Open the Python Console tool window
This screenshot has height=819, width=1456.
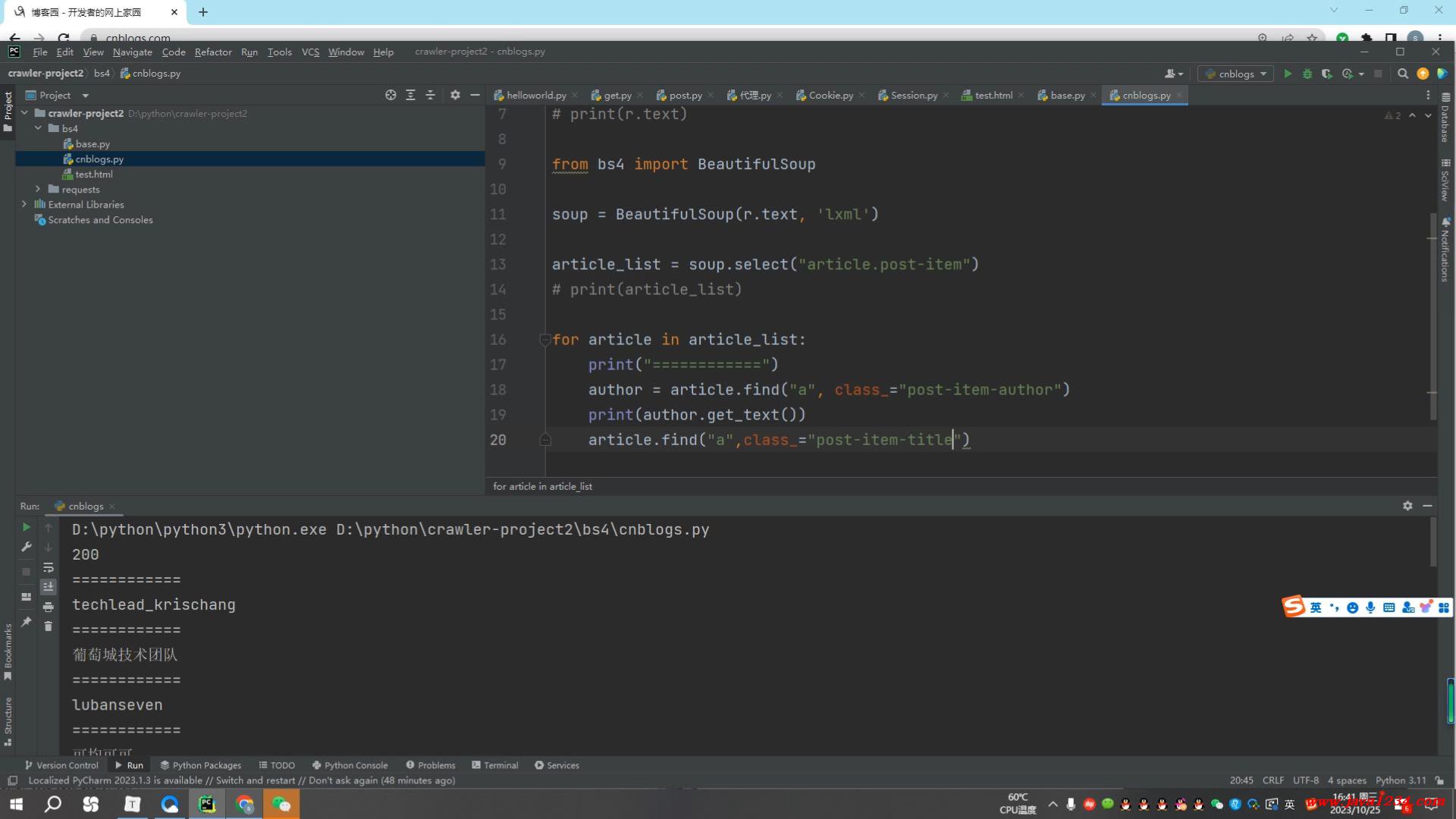350,765
